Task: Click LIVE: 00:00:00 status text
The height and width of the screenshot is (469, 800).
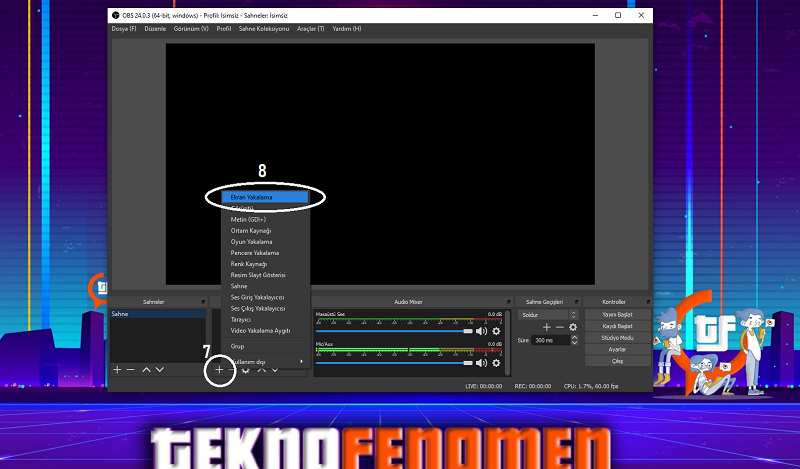Action: click(x=484, y=386)
